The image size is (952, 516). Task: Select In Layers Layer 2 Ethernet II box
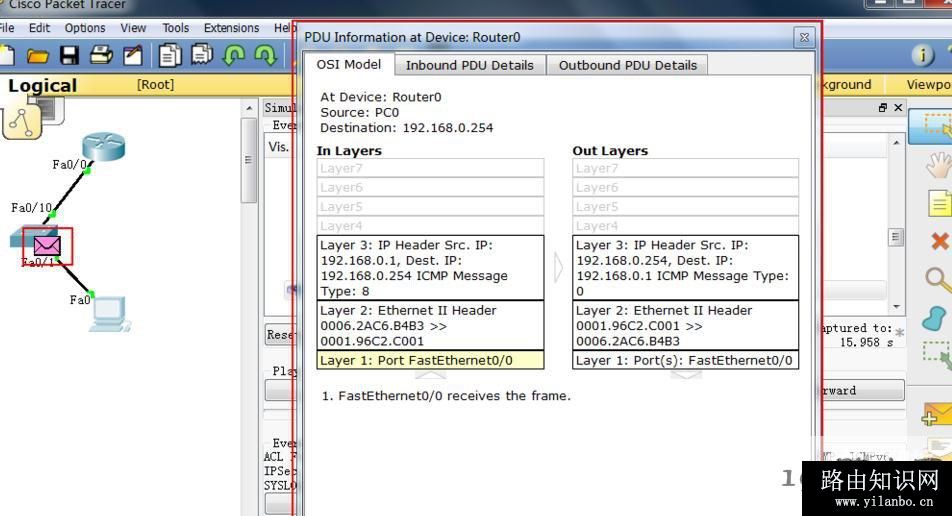point(430,325)
